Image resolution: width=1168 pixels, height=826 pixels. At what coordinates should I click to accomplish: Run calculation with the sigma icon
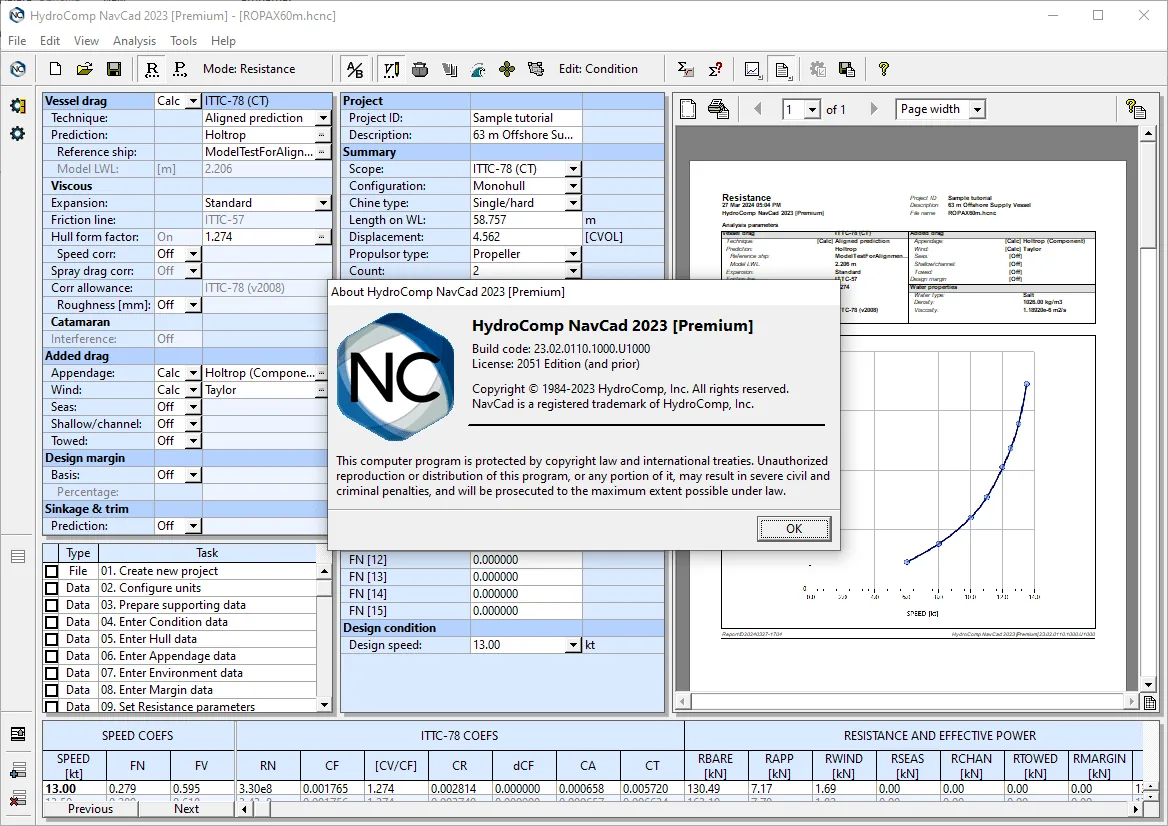click(x=686, y=69)
